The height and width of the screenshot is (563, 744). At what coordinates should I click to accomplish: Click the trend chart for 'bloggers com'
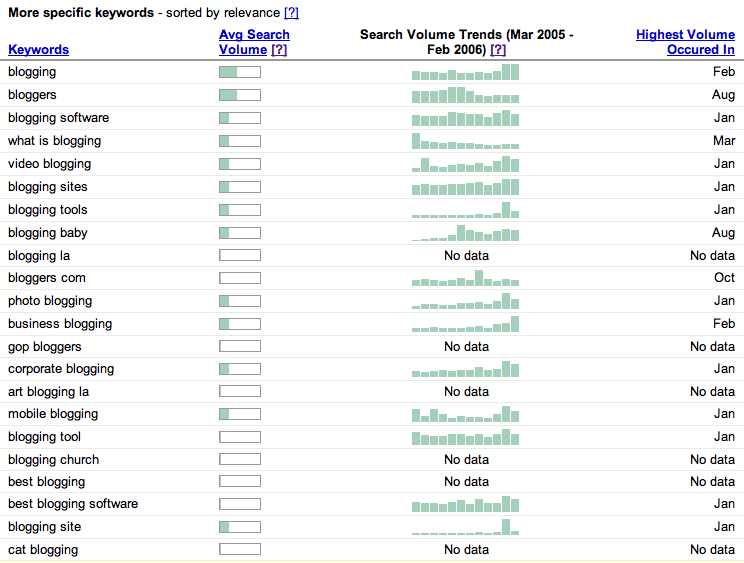(x=465, y=278)
